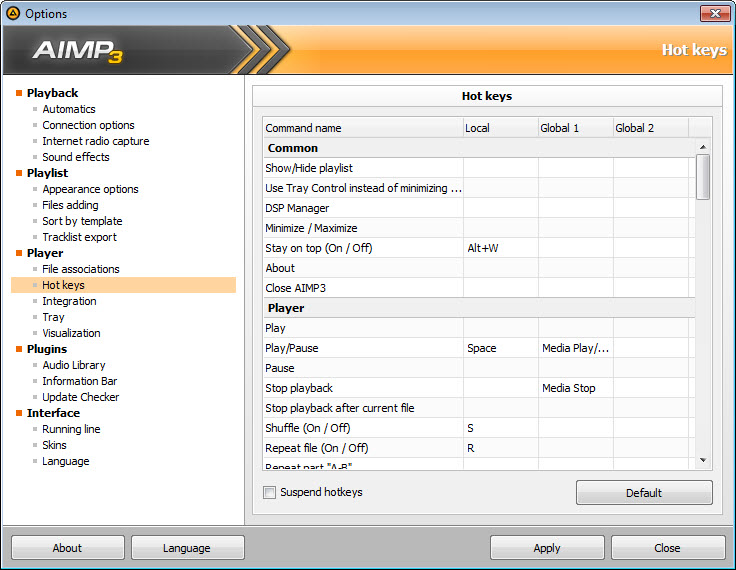Open Audio Library plugin settings
Viewport: 736px width, 570px height.
pyautogui.click(x=74, y=365)
